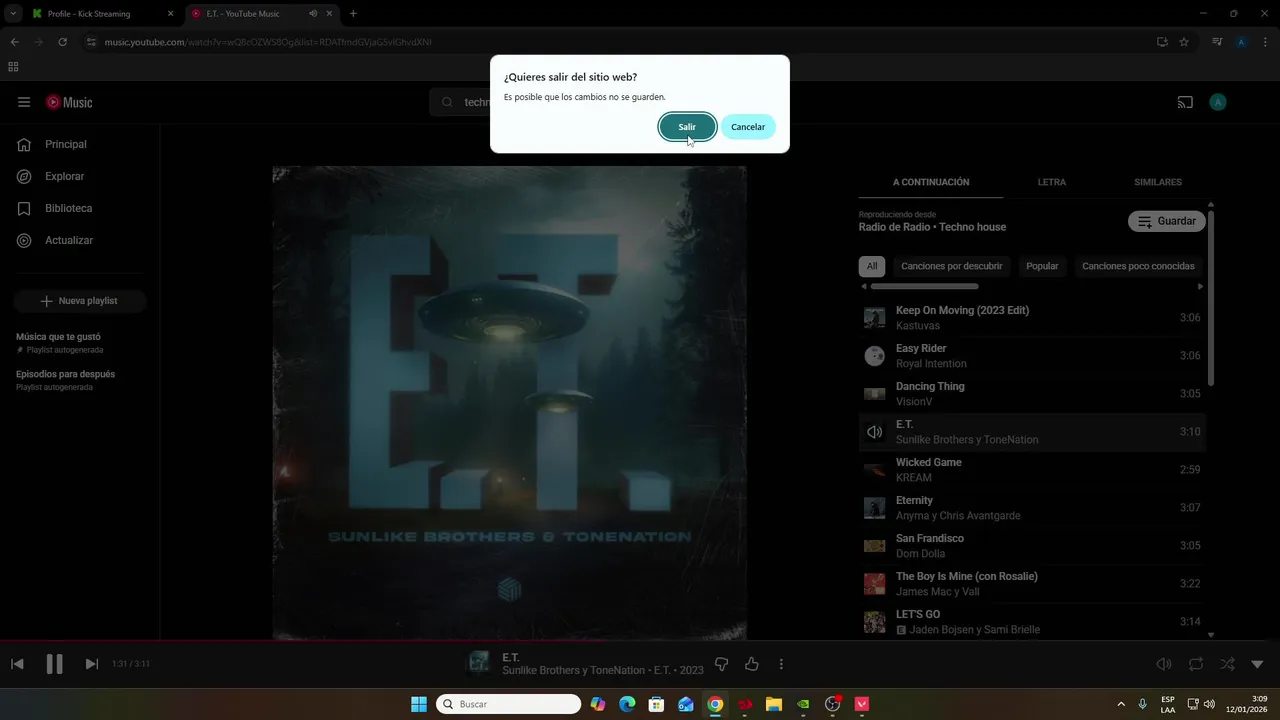The height and width of the screenshot is (720, 1280).
Task: Pause the current song
Action: 55,664
